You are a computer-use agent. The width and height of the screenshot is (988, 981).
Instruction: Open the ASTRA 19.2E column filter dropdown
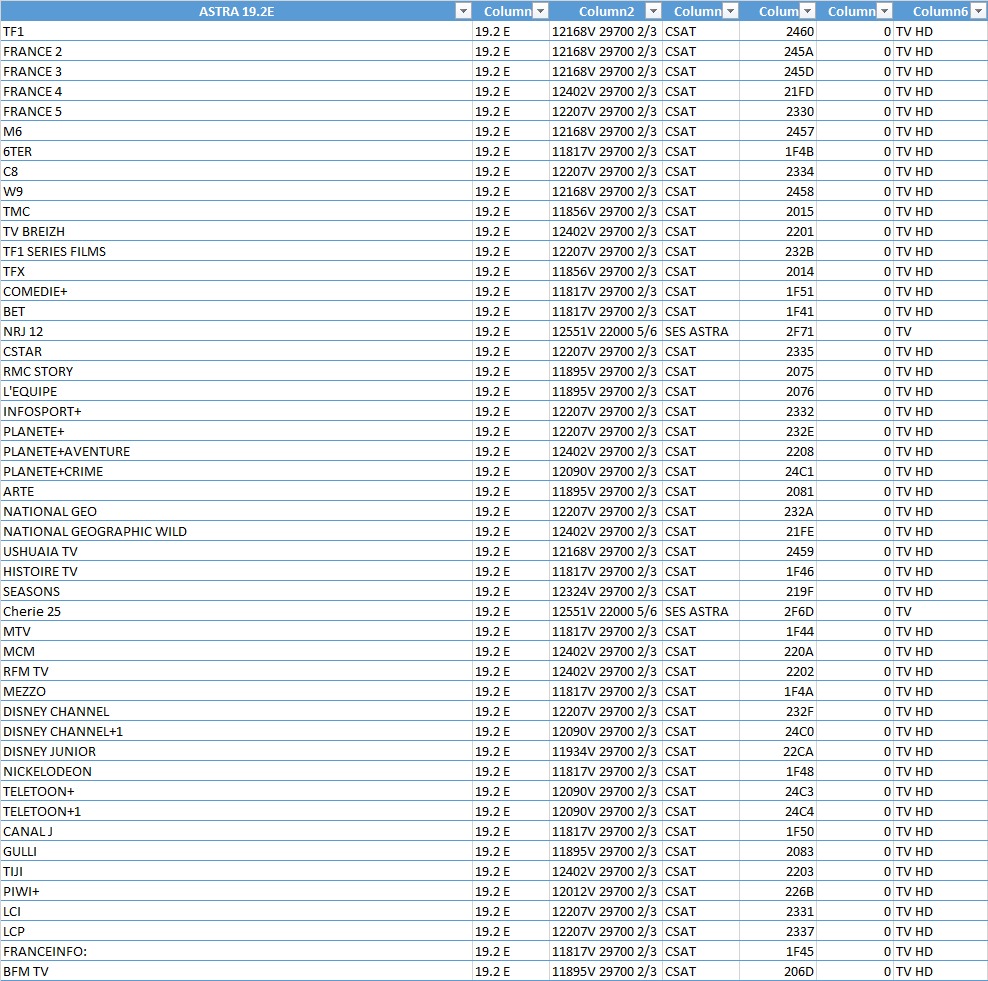tap(463, 11)
